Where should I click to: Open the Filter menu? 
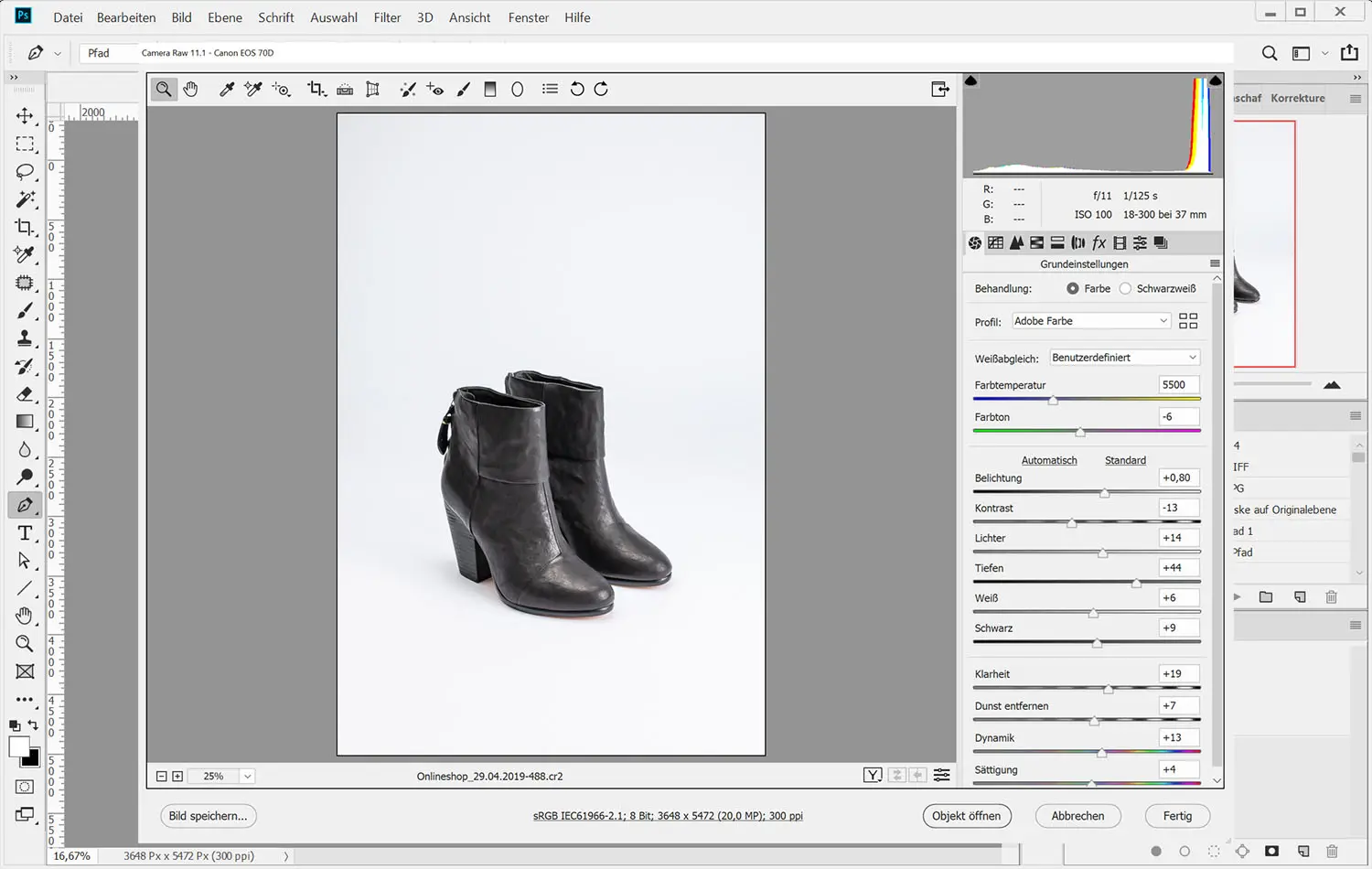pyautogui.click(x=387, y=17)
